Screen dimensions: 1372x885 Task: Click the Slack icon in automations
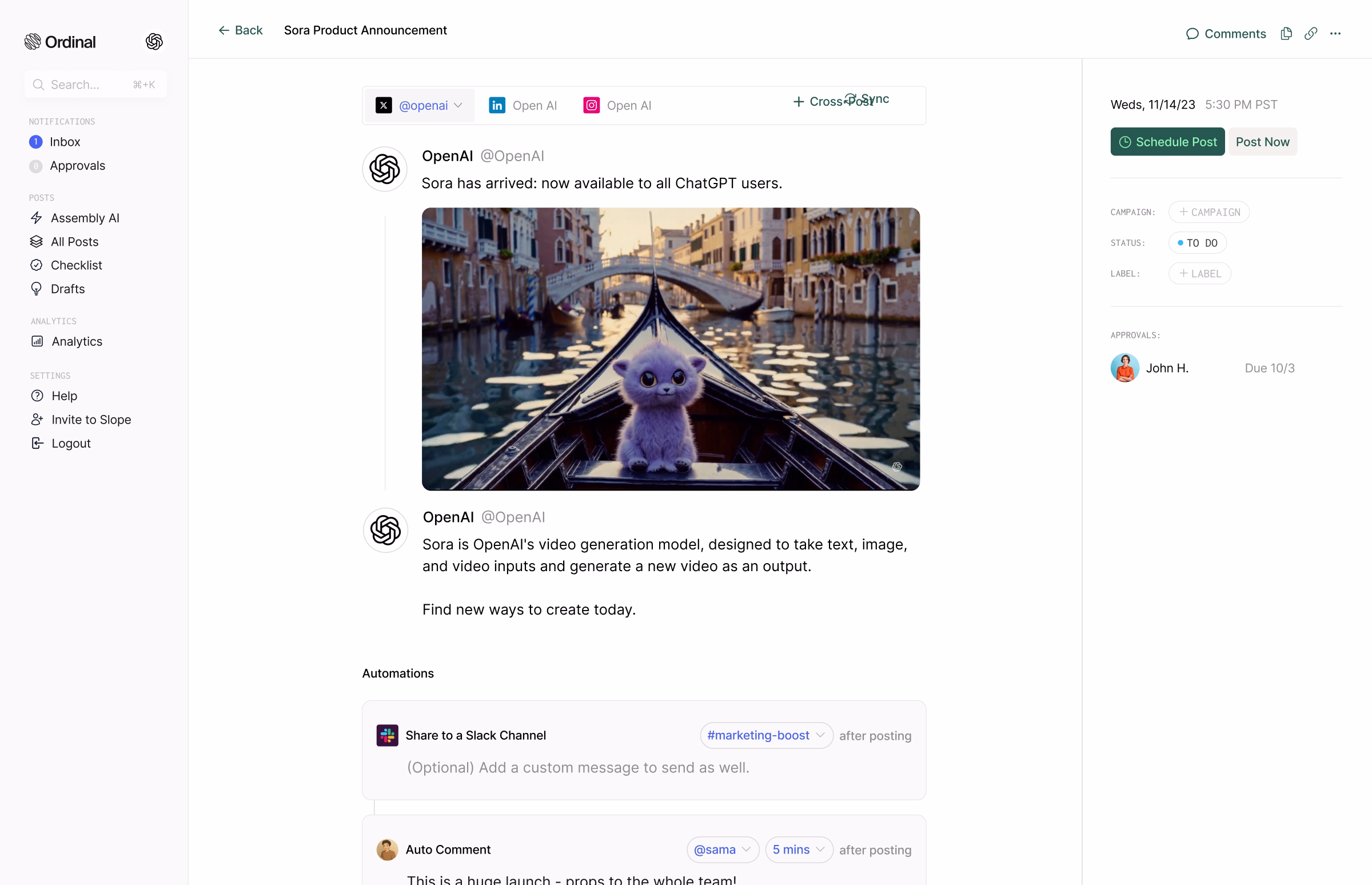(x=386, y=735)
